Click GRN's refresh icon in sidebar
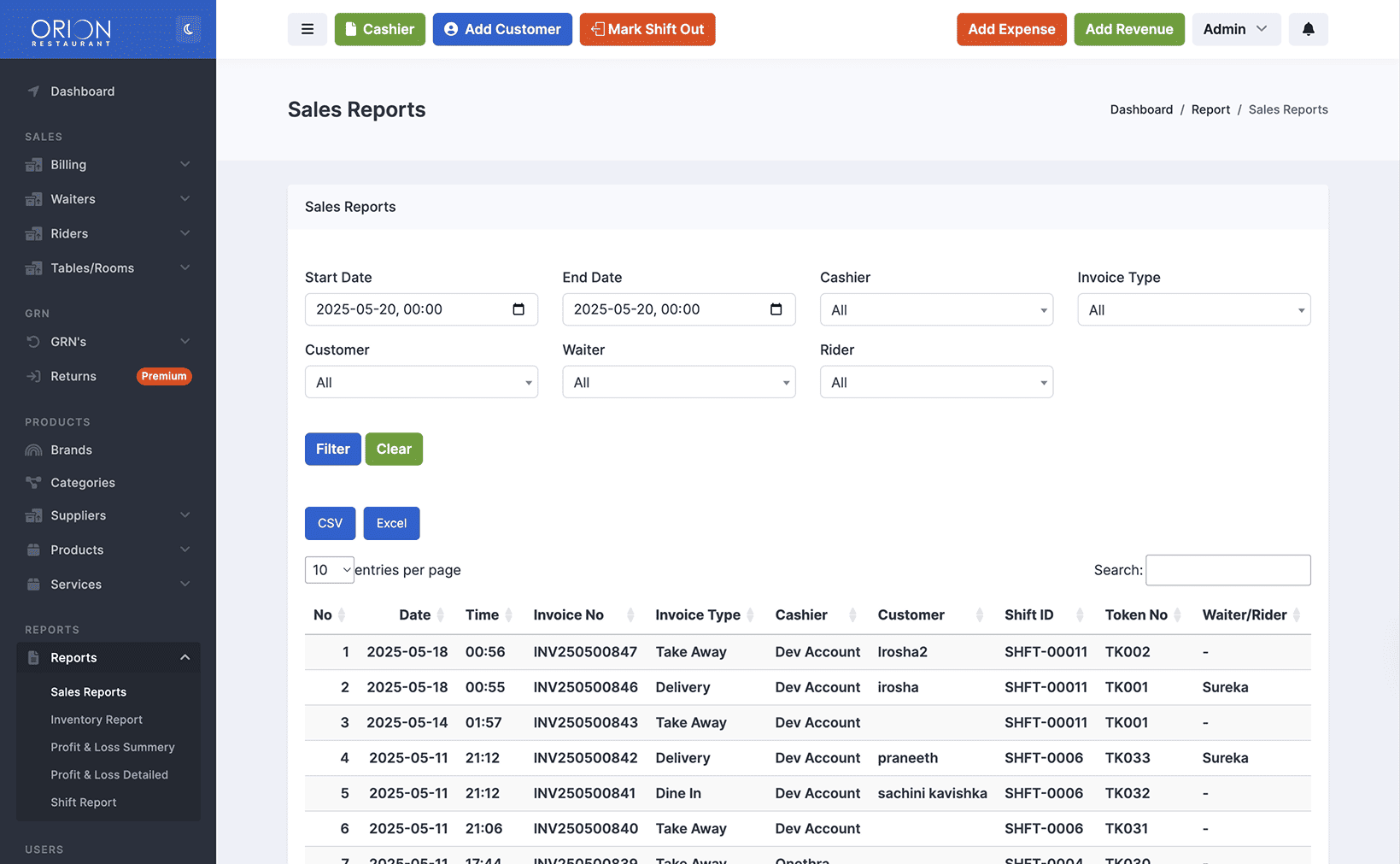This screenshot has height=864, width=1400. click(33, 342)
